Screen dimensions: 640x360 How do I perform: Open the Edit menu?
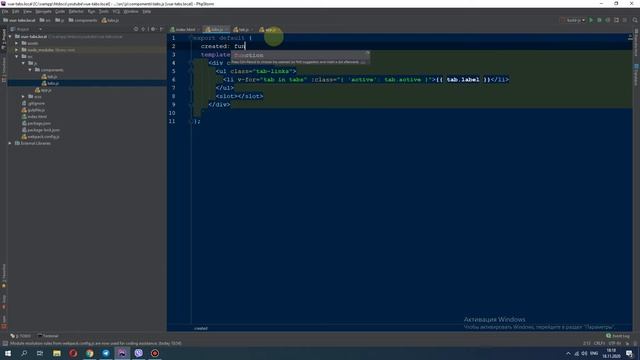click(16, 11)
